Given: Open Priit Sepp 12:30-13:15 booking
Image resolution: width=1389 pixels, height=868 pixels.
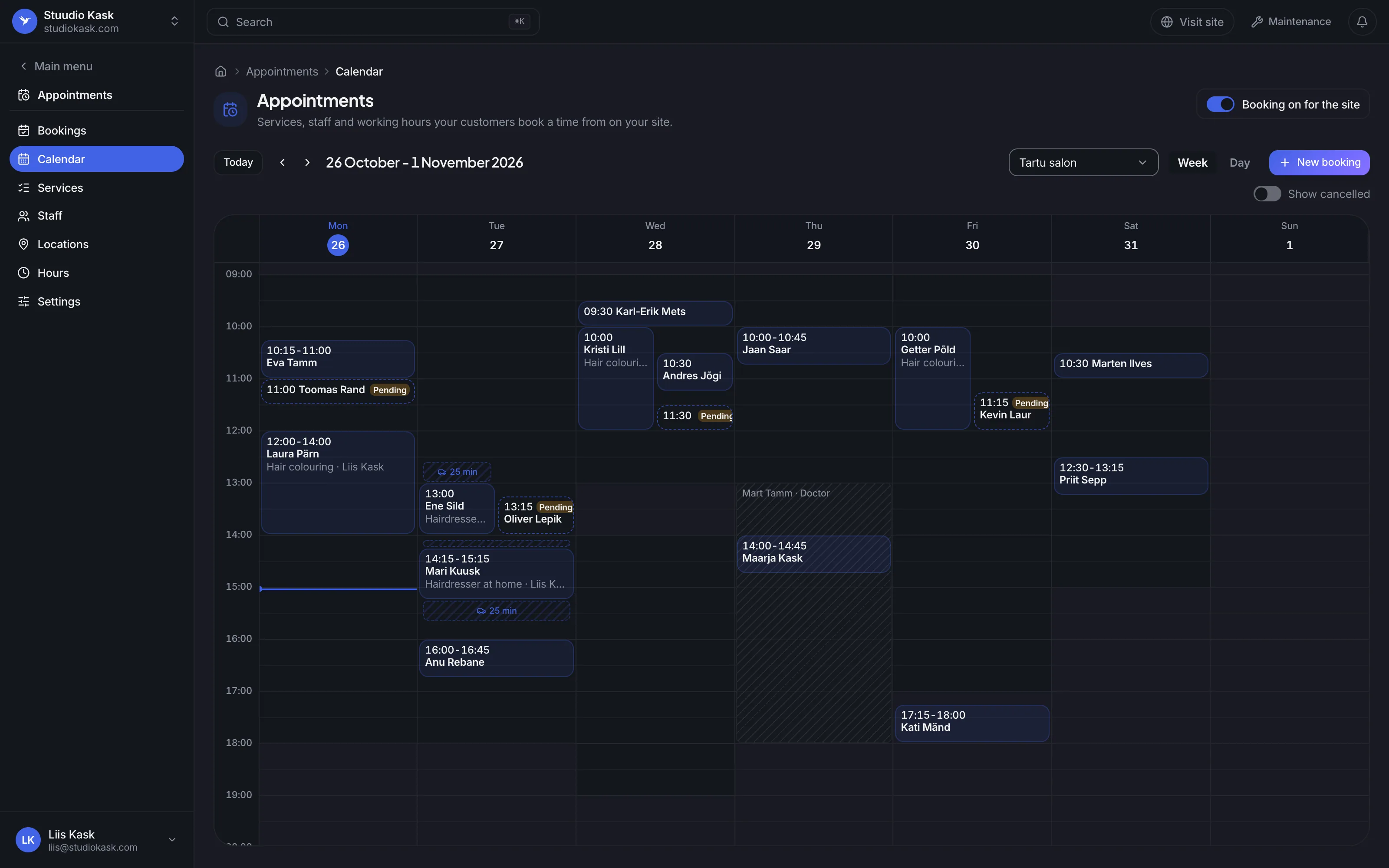Looking at the screenshot, I should pyautogui.click(x=1131, y=475).
